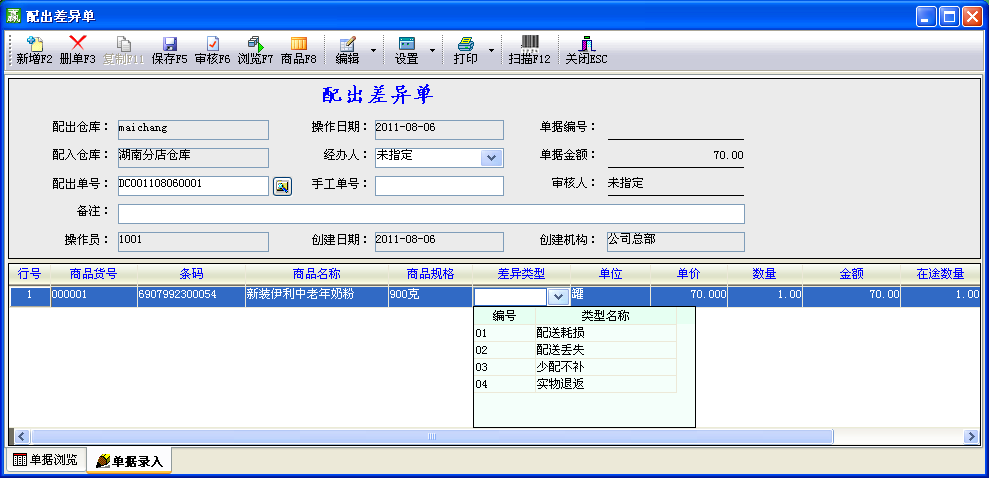The width and height of the screenshot is (989, 478).
Task: Click the 行号 column header
Action: pyautogui.click(x=30, y=274)
